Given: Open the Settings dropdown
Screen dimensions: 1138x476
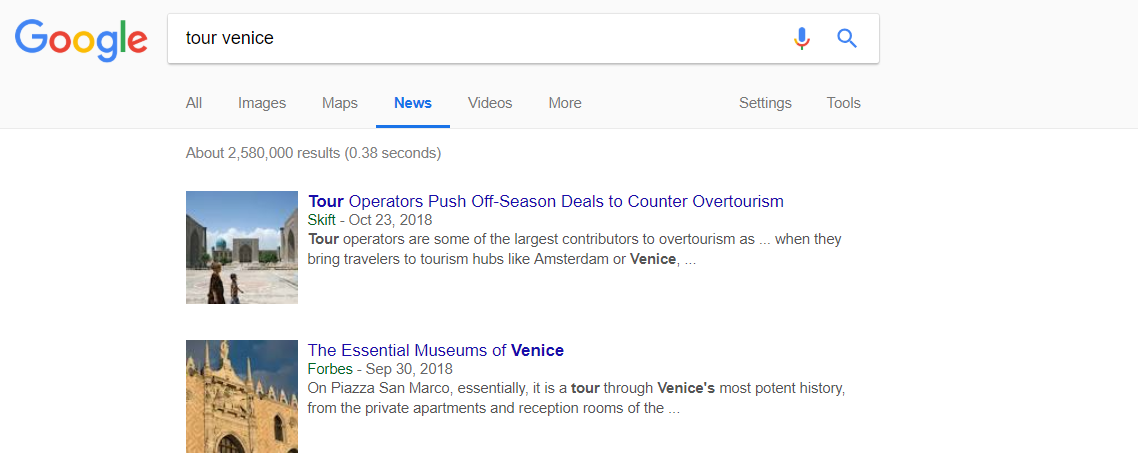Looking at the screenshot, I should 765,103.
